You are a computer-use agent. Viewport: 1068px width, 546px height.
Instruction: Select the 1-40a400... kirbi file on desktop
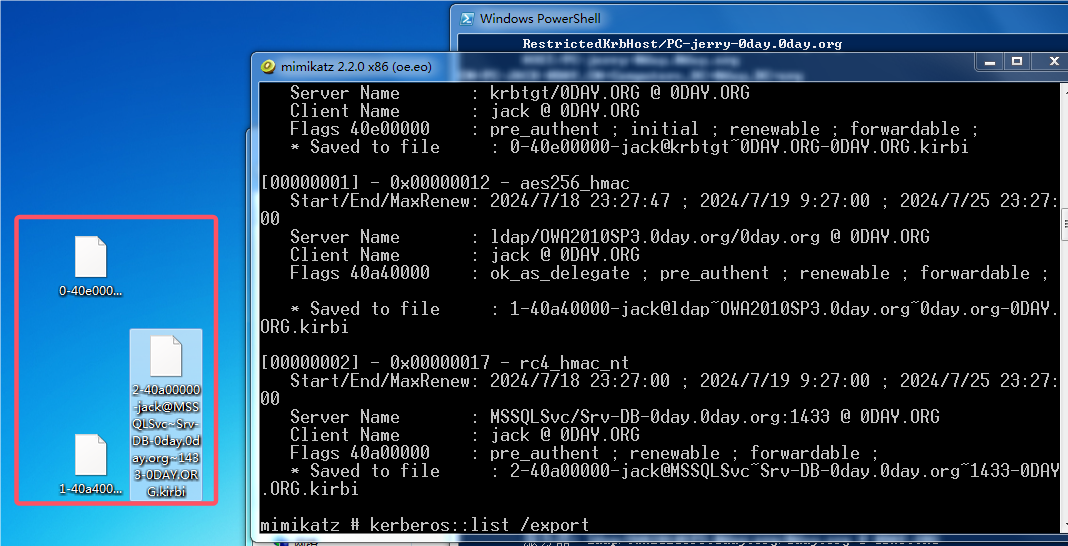(x=91, y=464)
